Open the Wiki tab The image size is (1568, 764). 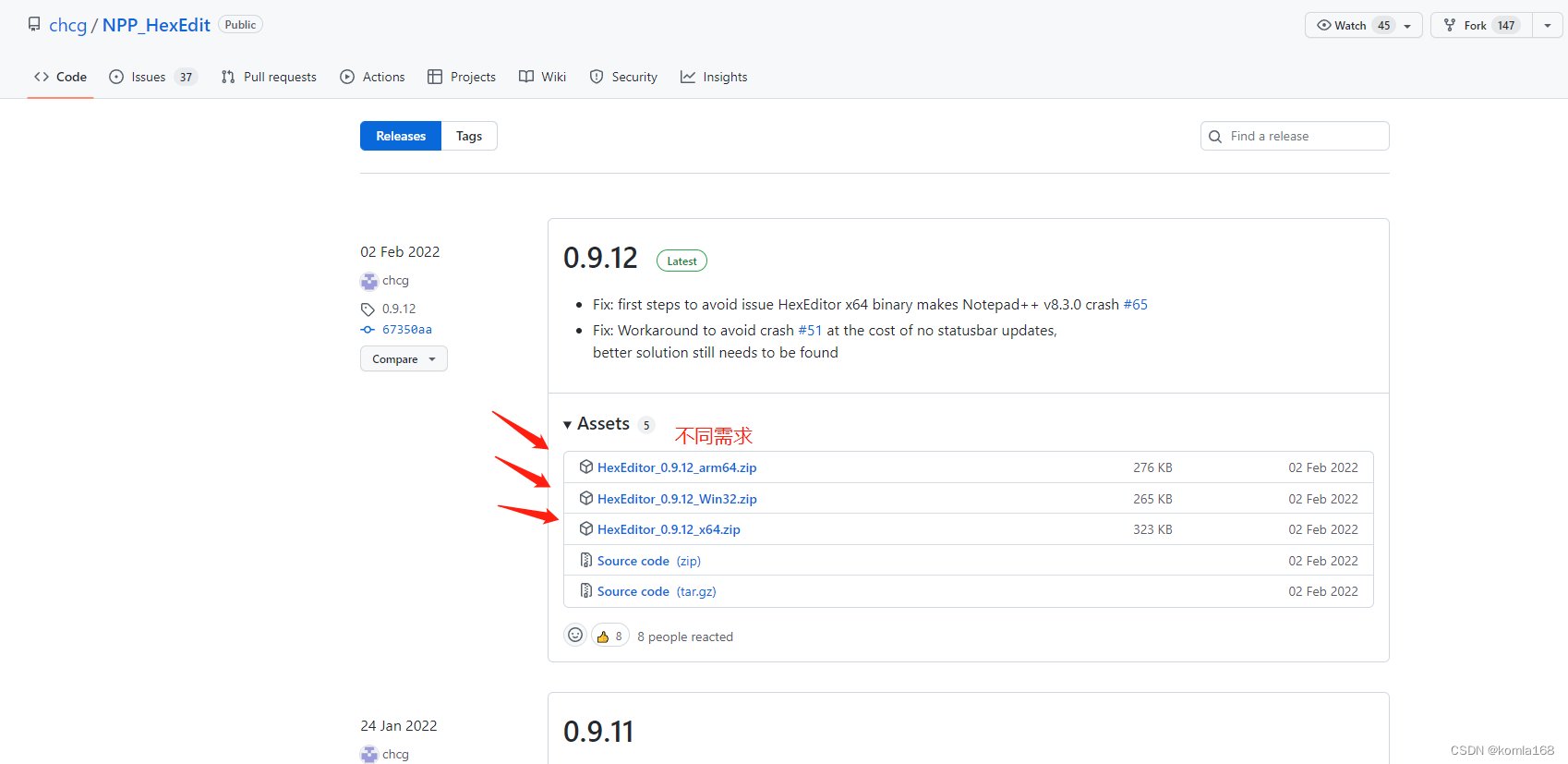(x=543, y=77)
